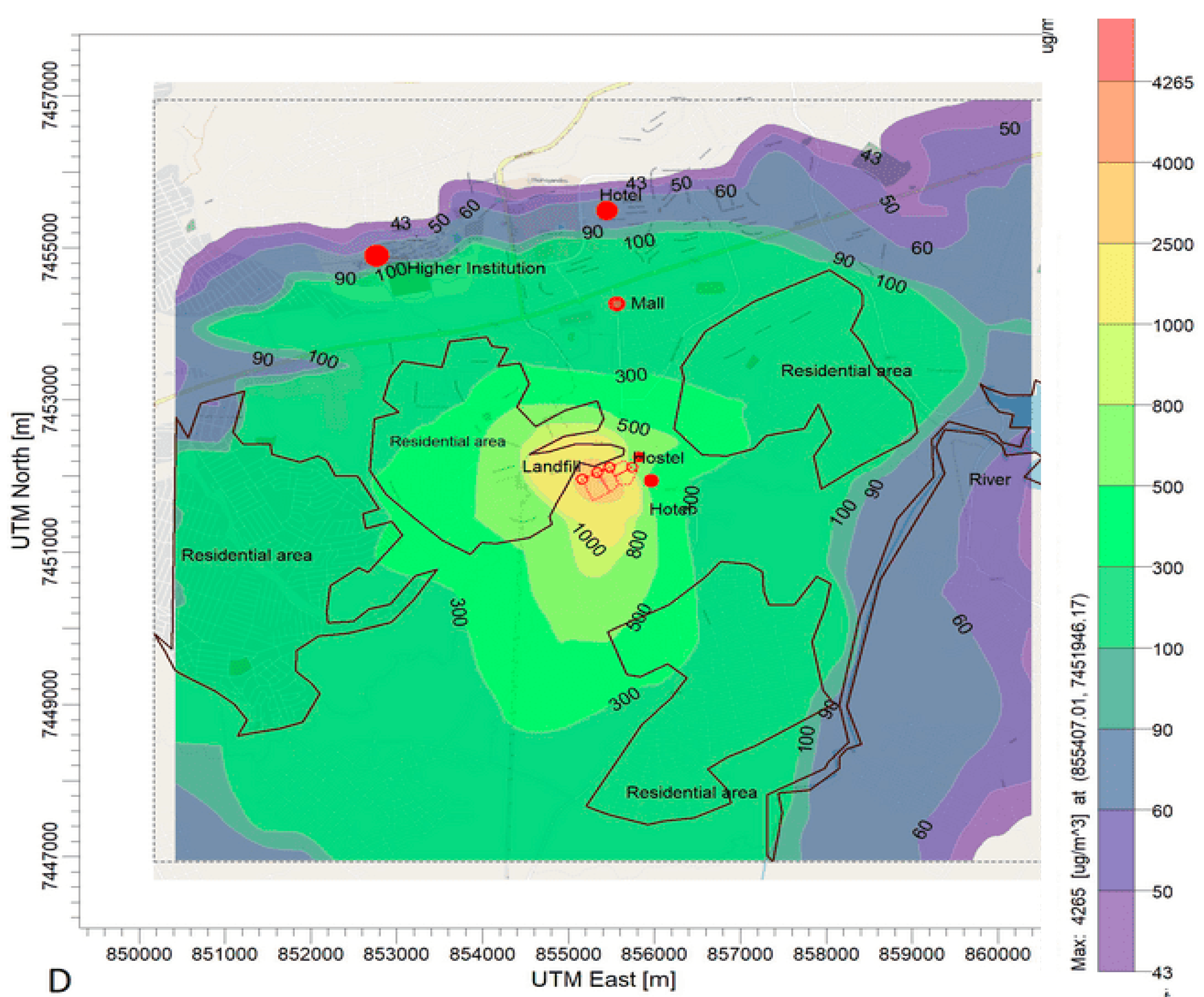Click the red Mall marker circle
This screenshot has width=1204, height=997.
coord(616,303)
